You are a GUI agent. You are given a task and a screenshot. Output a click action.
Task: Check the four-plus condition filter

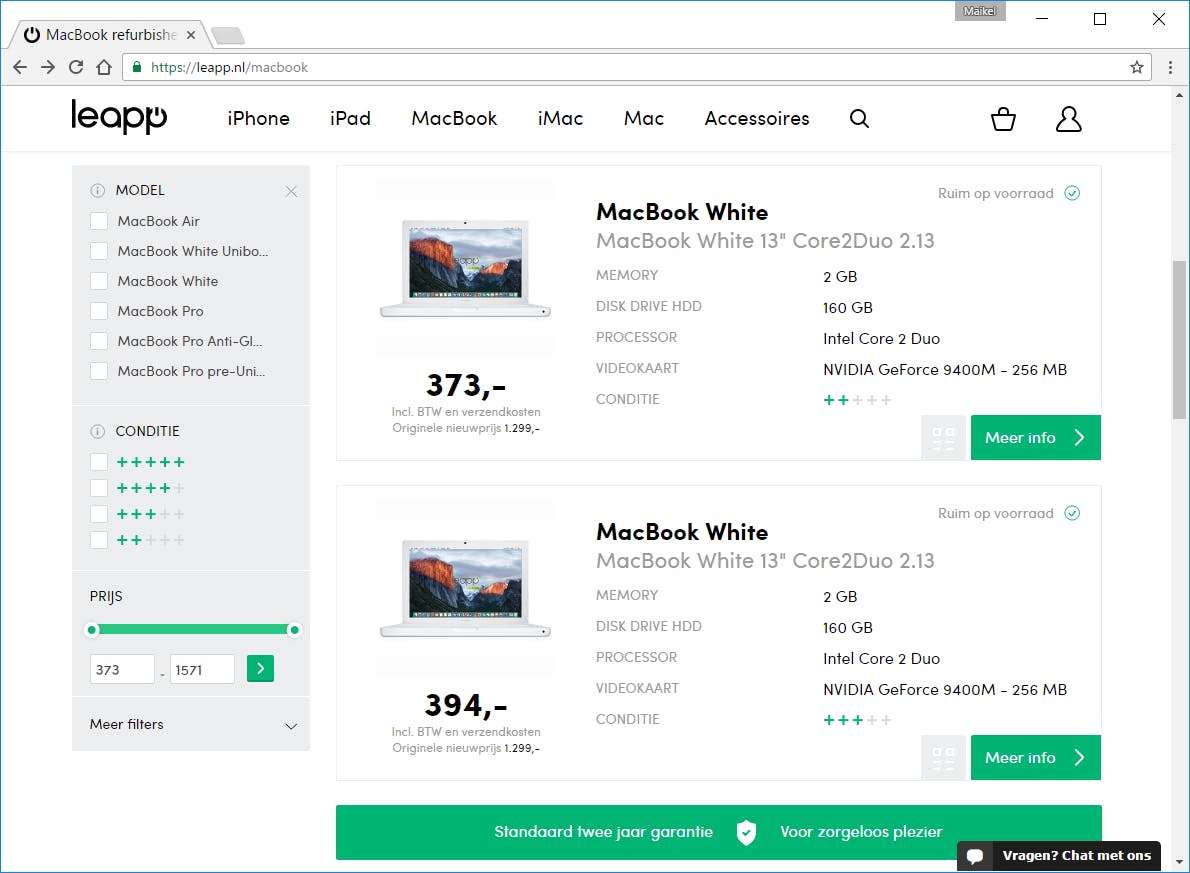pos(99,488)
